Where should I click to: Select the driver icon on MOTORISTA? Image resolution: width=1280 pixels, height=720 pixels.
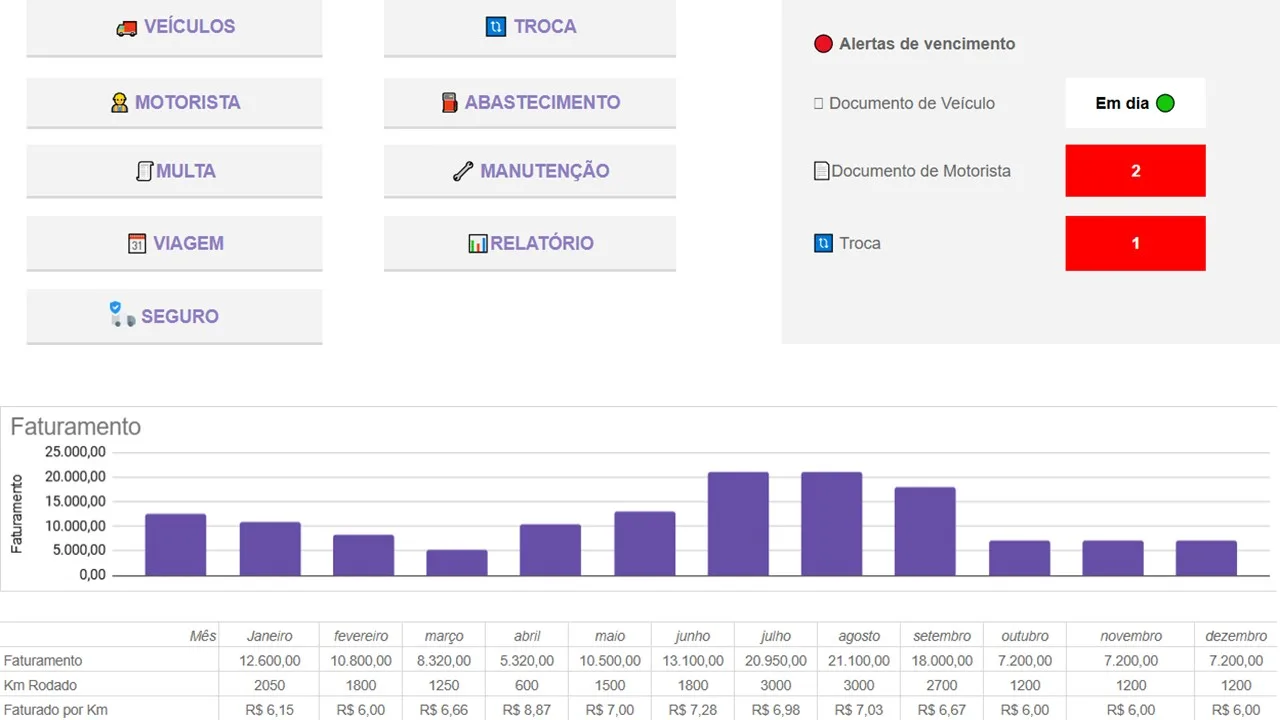pos(119,102)
